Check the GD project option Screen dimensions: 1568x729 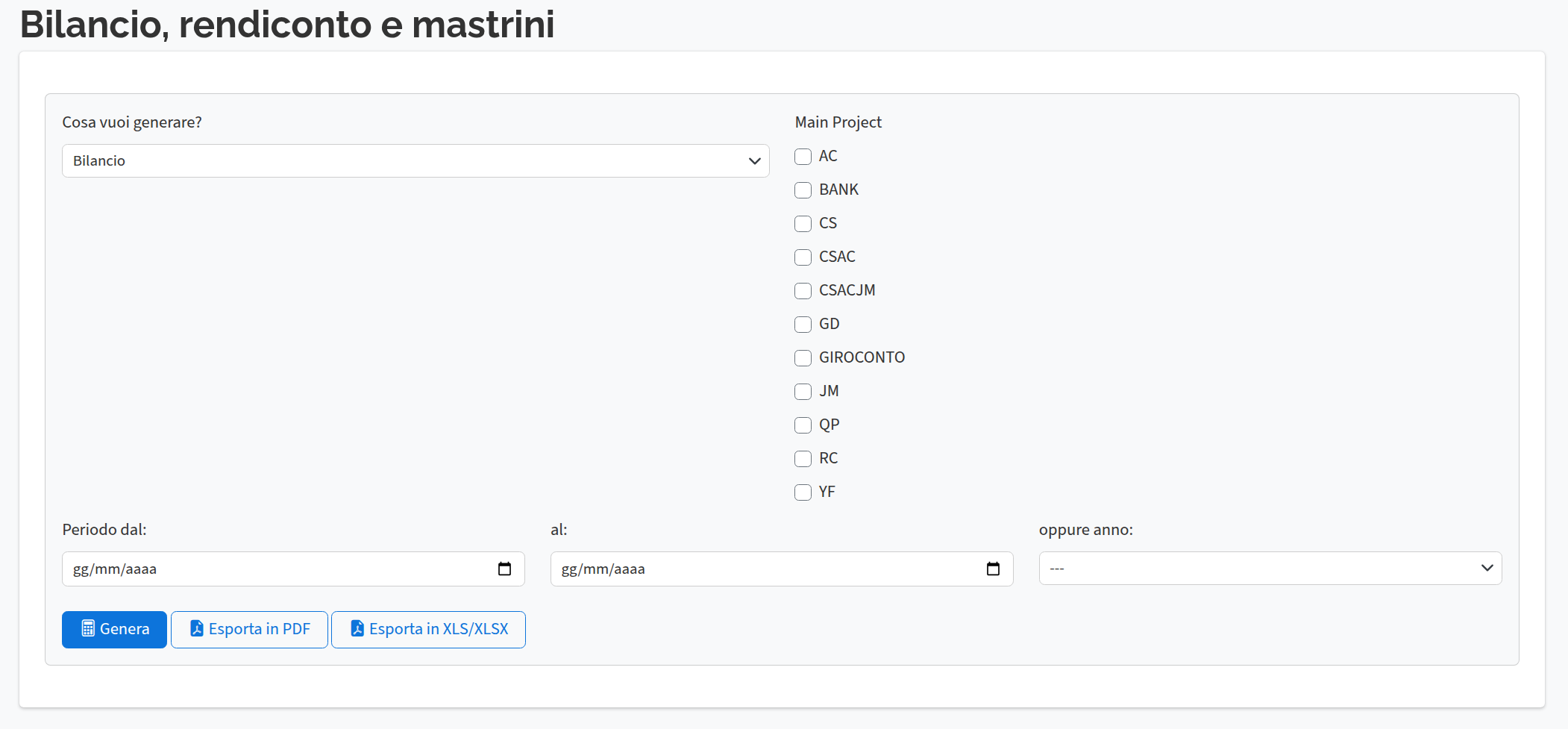(x=803, y=325)
